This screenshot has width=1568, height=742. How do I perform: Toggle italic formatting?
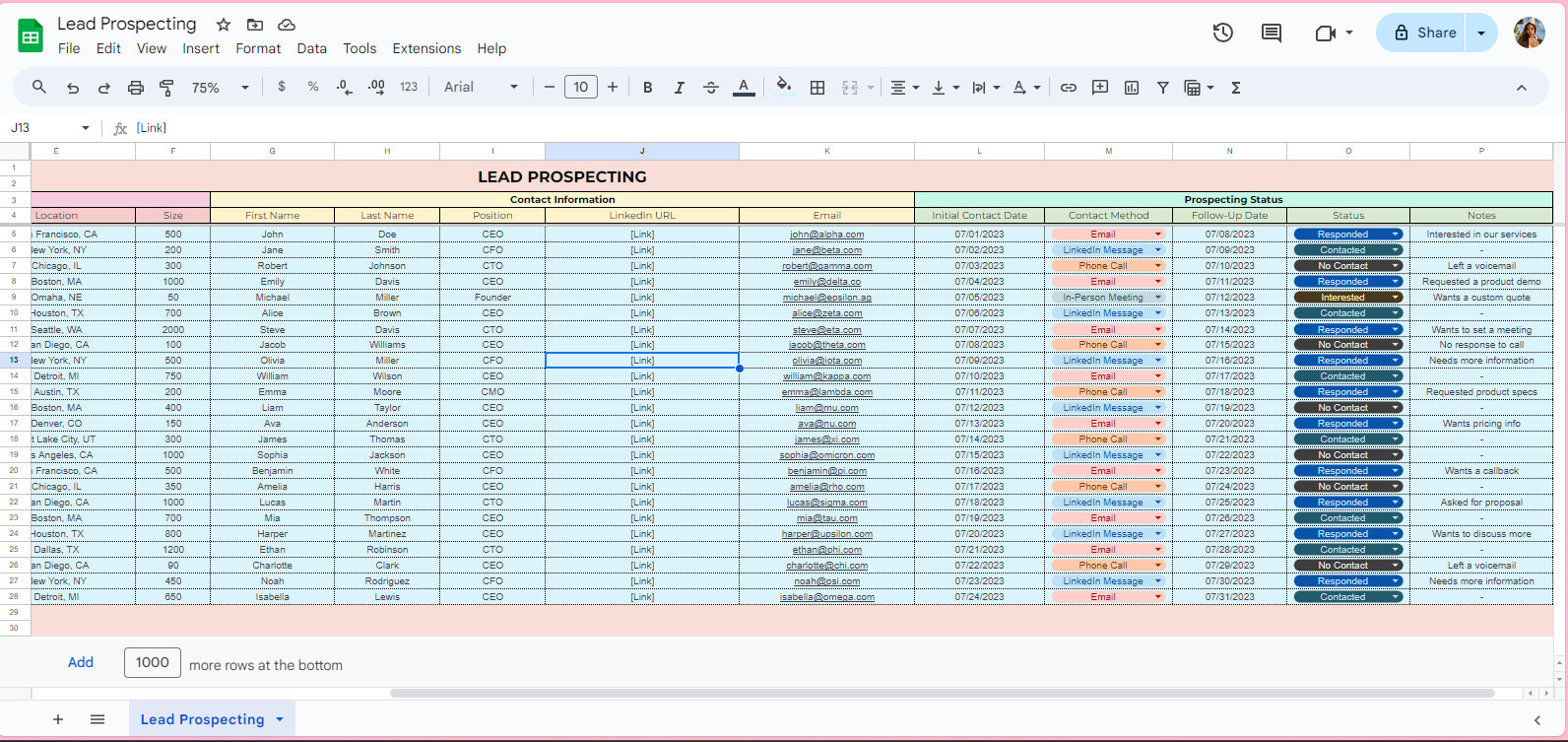679,88
